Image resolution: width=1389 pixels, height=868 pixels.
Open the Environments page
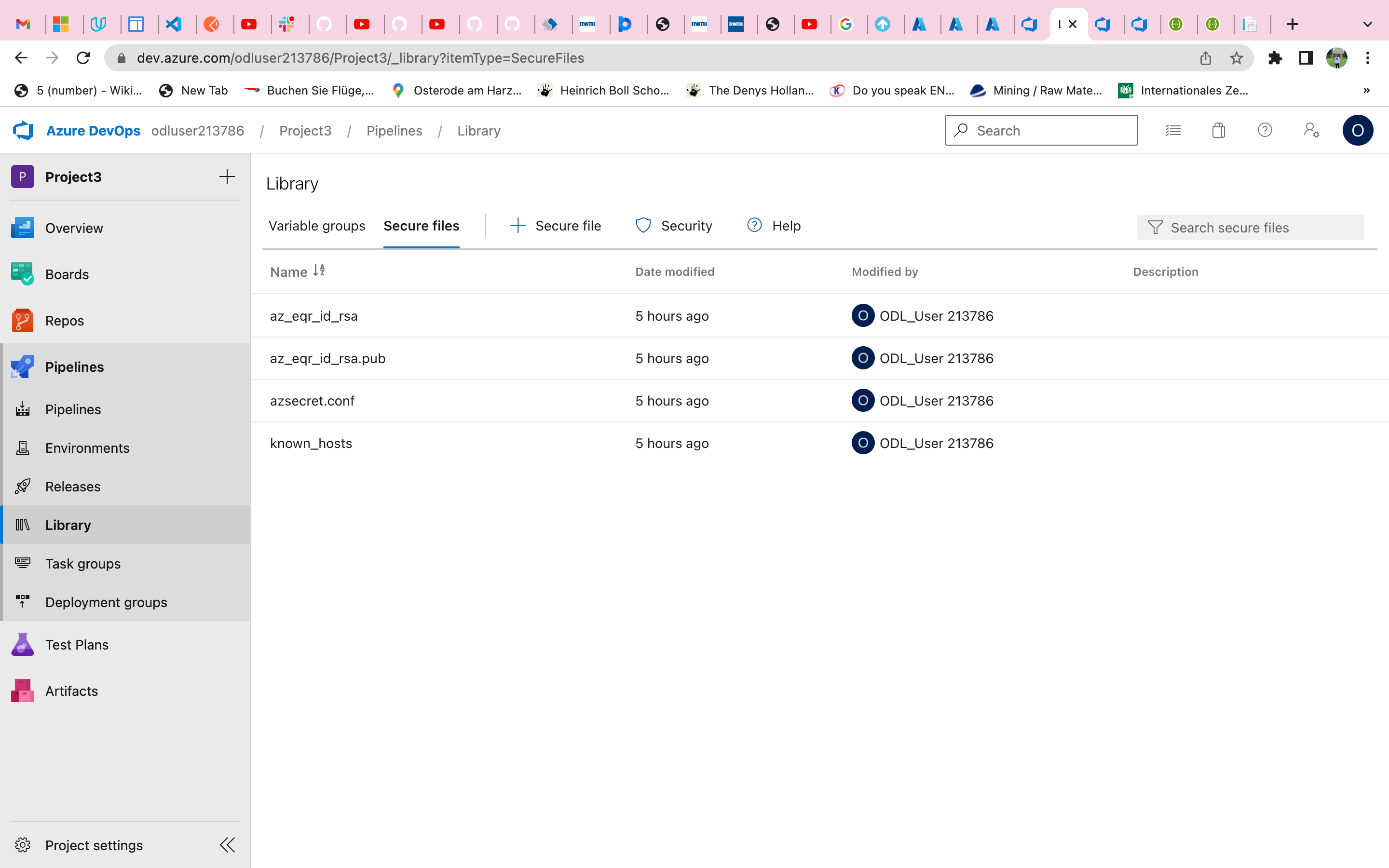pyautogui.click(x=87, y=448)
